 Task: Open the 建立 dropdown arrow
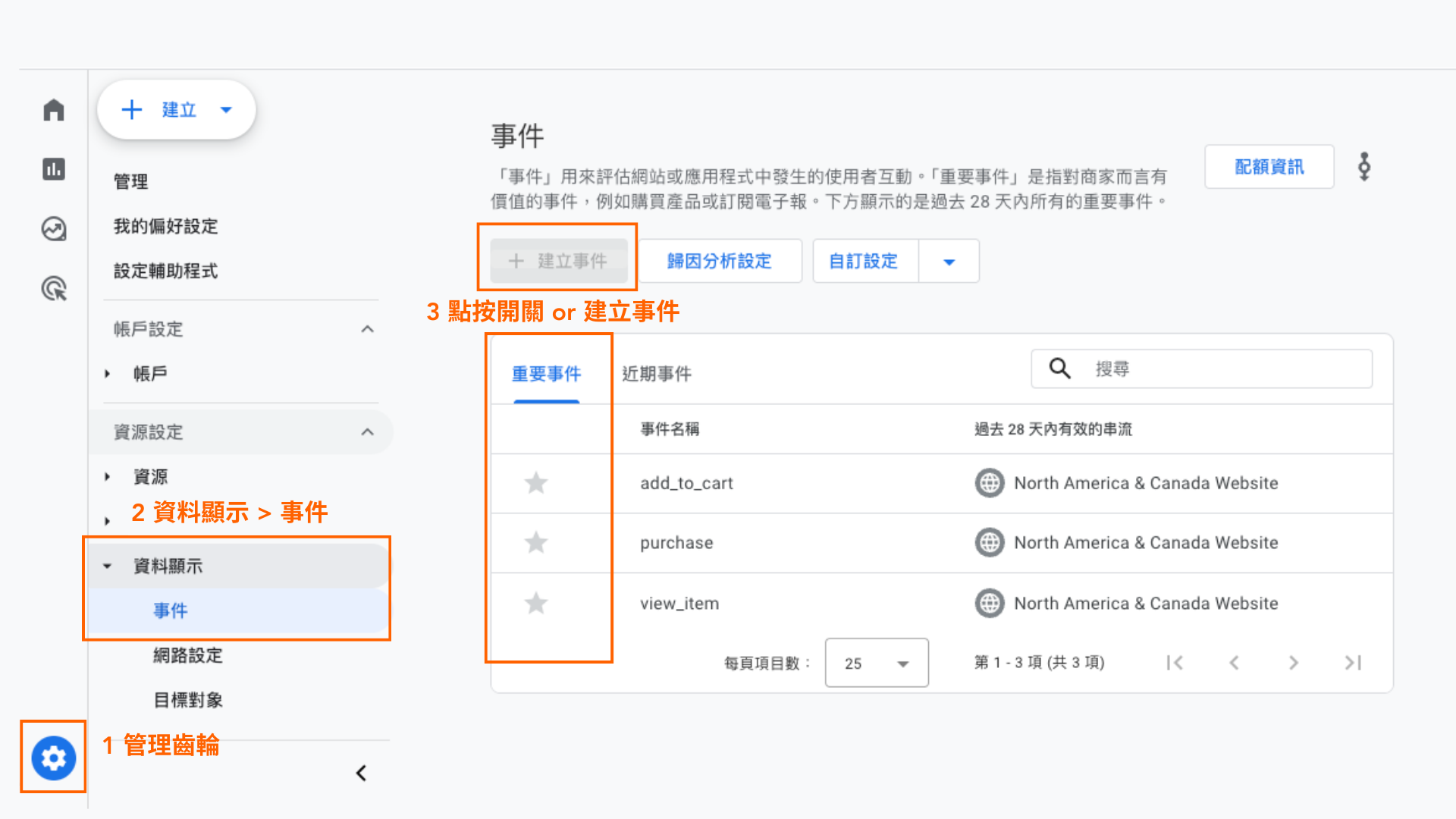226,109
